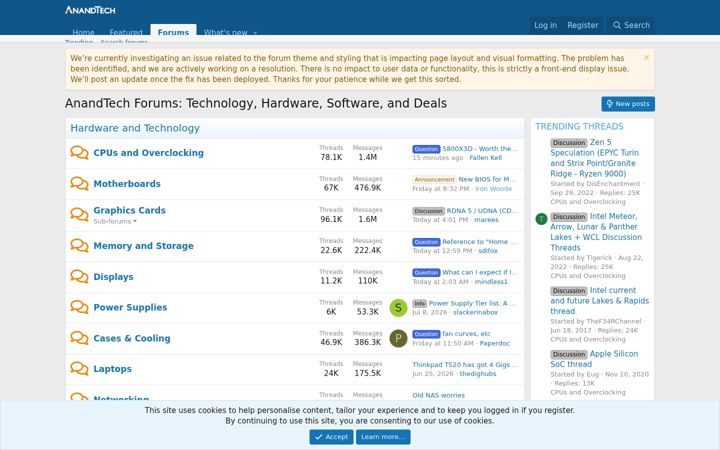This screenshot has width=720, height=450.
Task: Click the green S avatar for slackerinabox
Action: [398, 308]
